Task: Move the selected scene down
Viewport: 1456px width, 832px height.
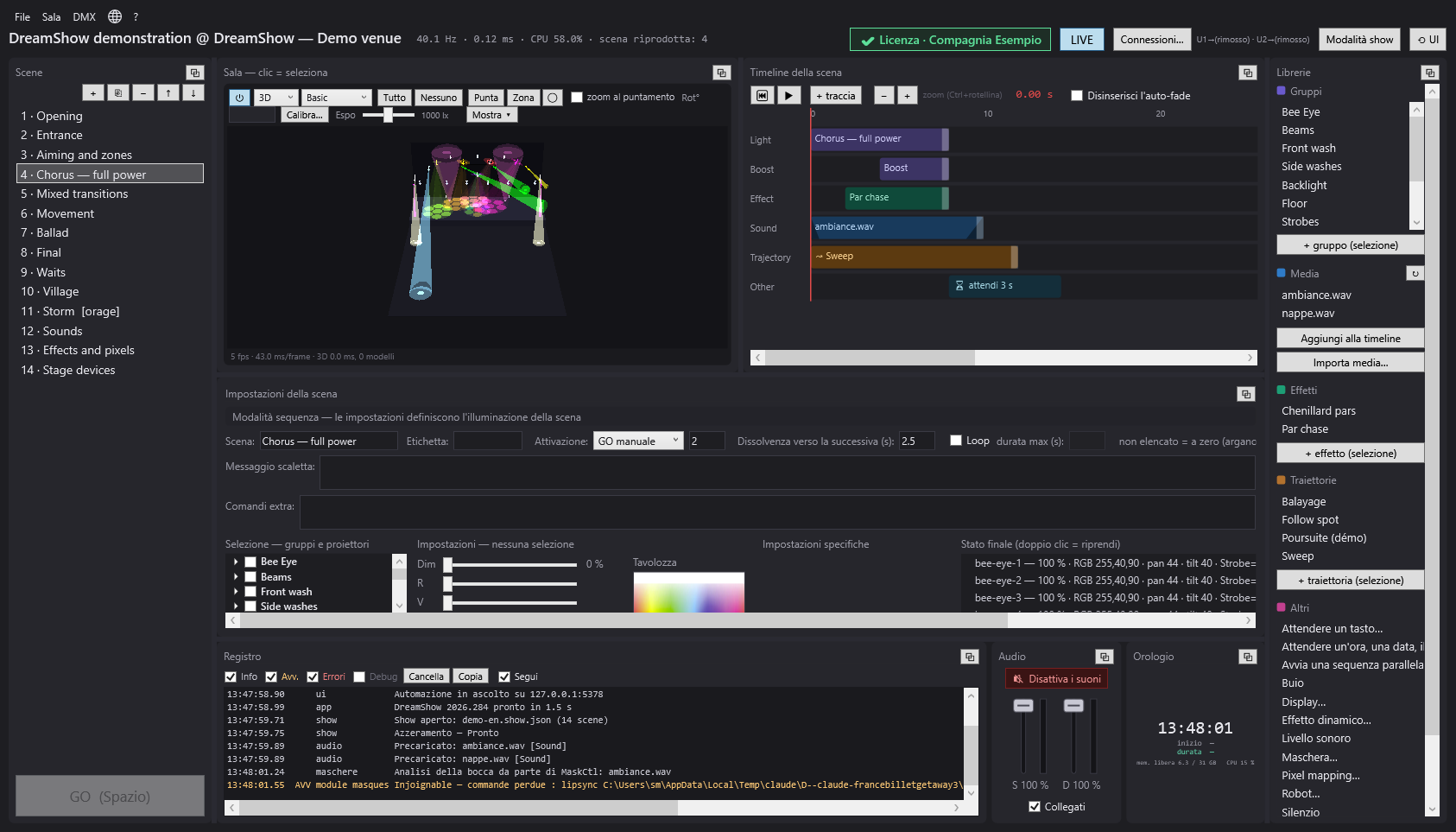Action: (193, 92)
